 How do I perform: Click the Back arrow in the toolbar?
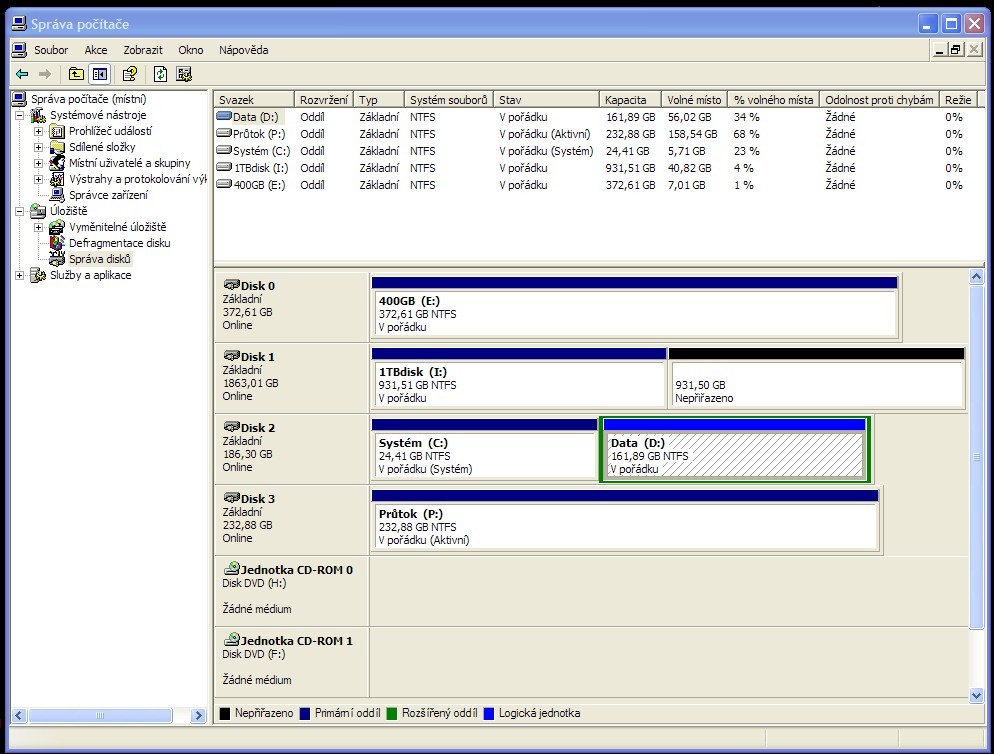pos(22,74)
